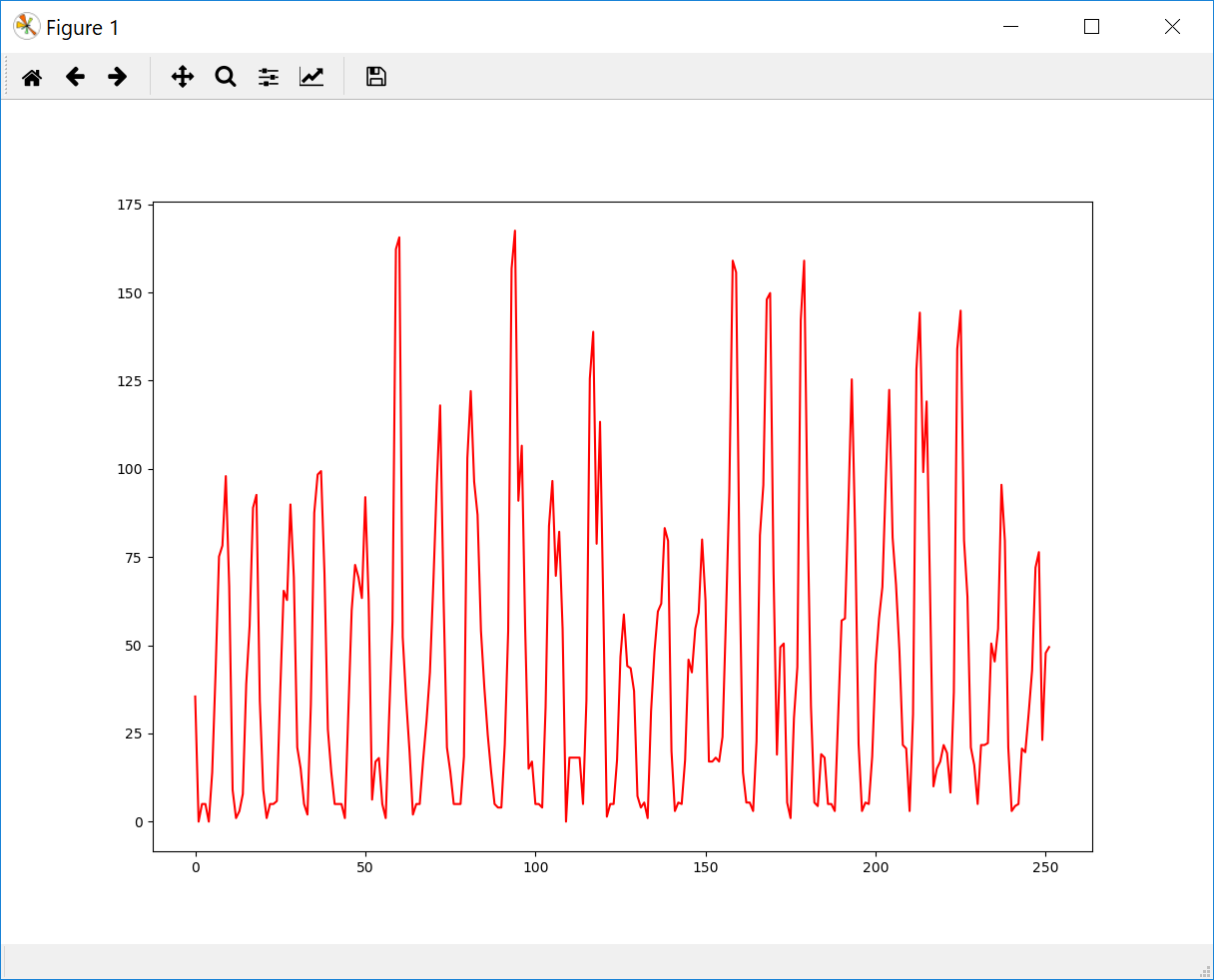Save the figure using the floppy disk icon
This screenshot has width=1214, height=980.
click(x=375, y=77)
